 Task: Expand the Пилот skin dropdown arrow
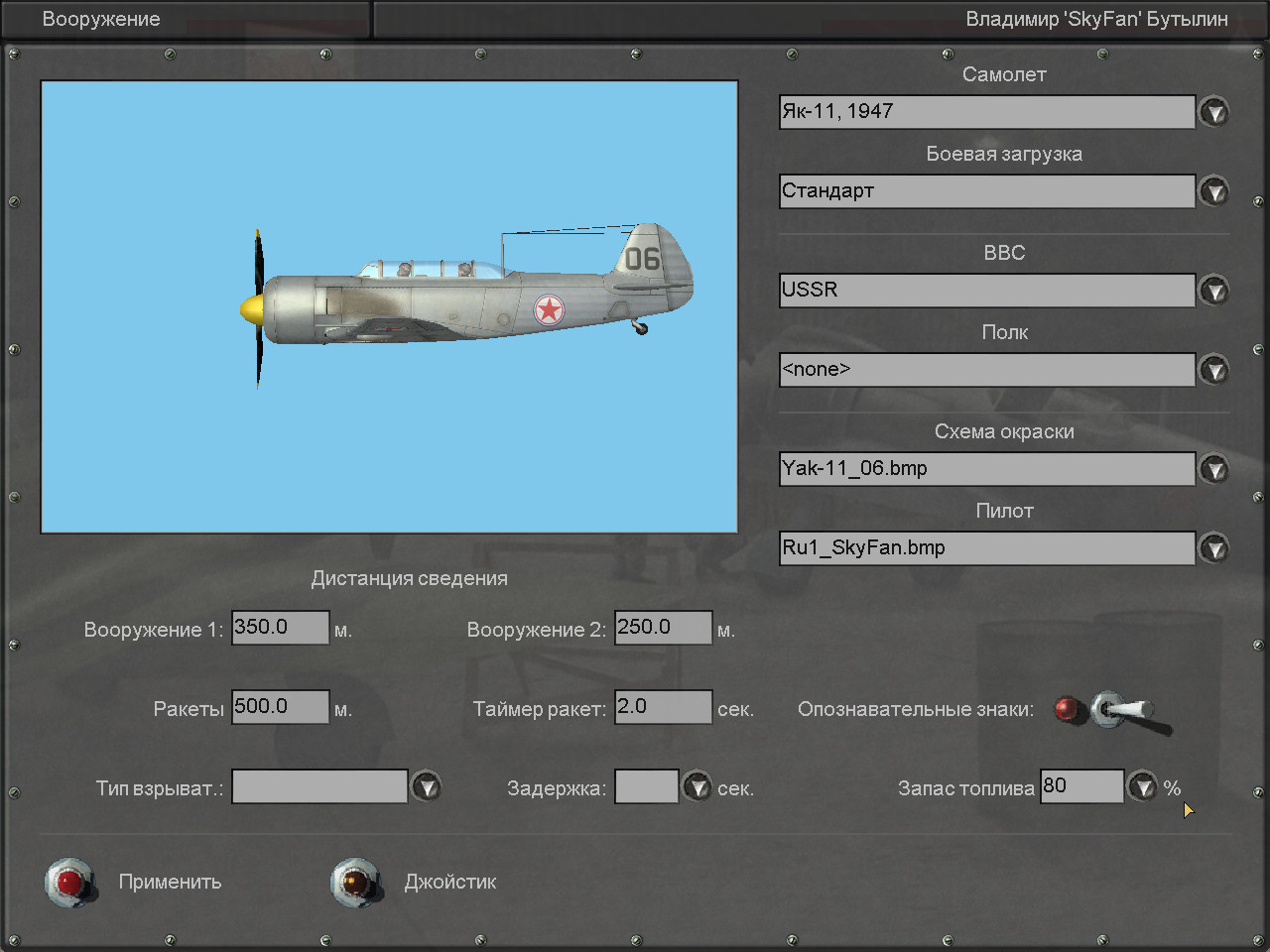(x=1213, y=548)
